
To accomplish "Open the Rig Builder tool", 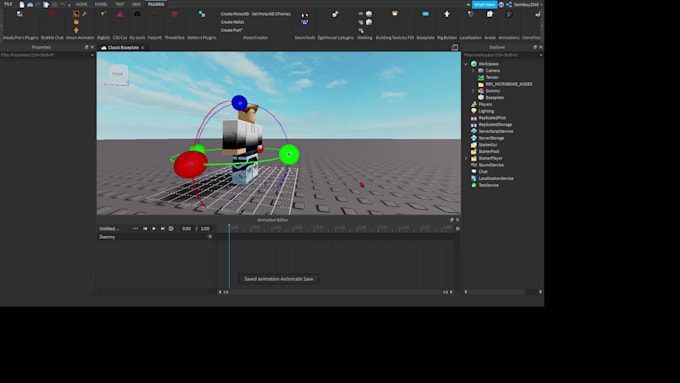I will tap(447, 14).
